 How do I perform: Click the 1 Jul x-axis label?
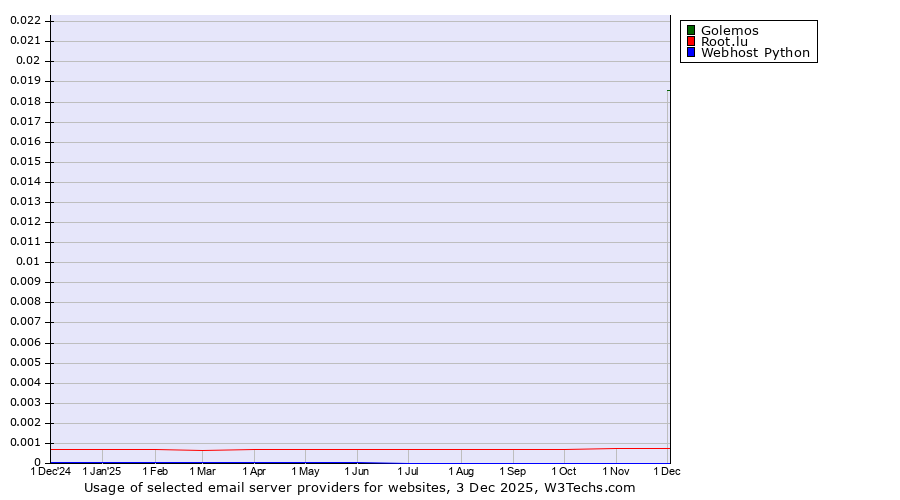click(x=408, y=471)
